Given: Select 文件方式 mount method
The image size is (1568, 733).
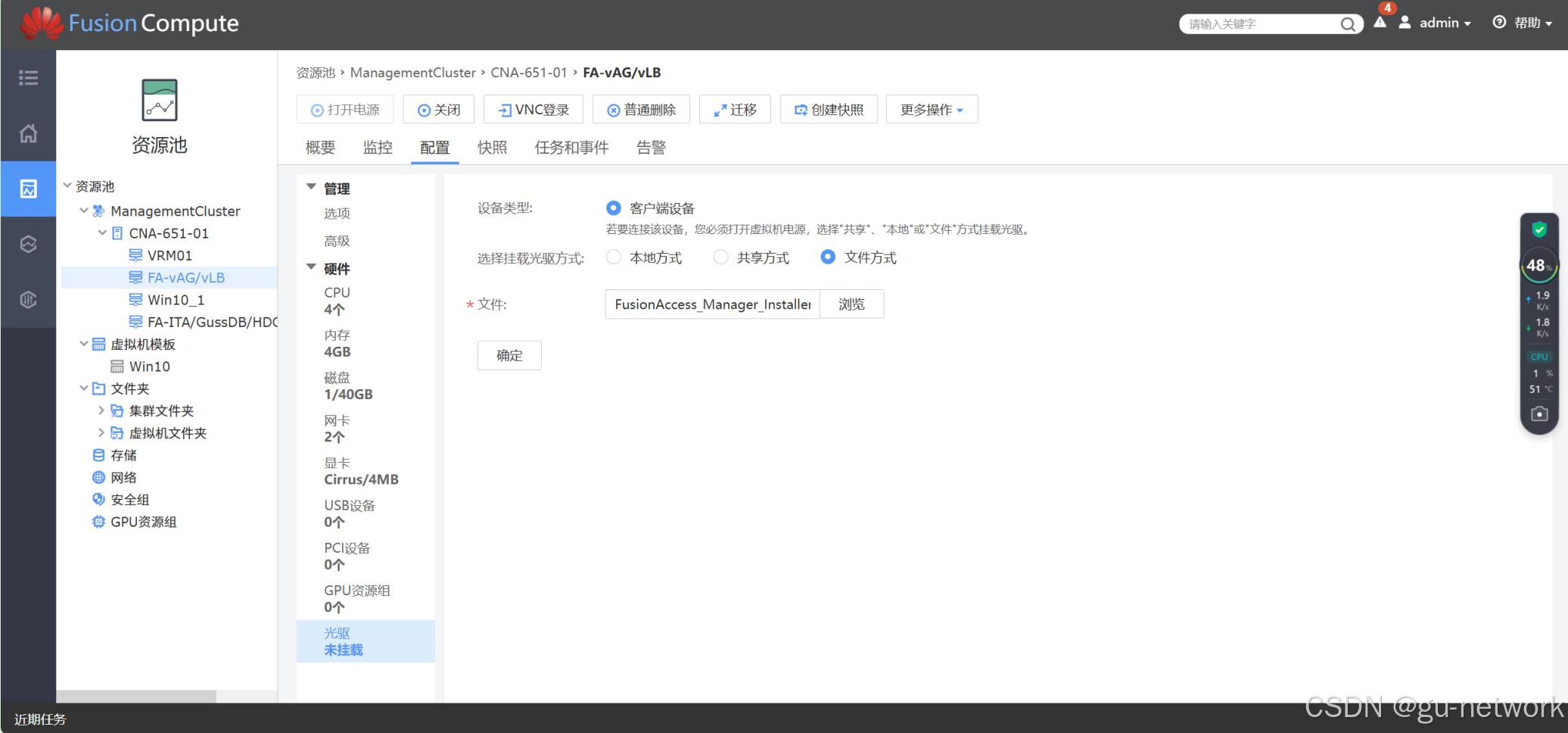Looking at the screenshot, I should pyautogui.click(x=828, y=257).
